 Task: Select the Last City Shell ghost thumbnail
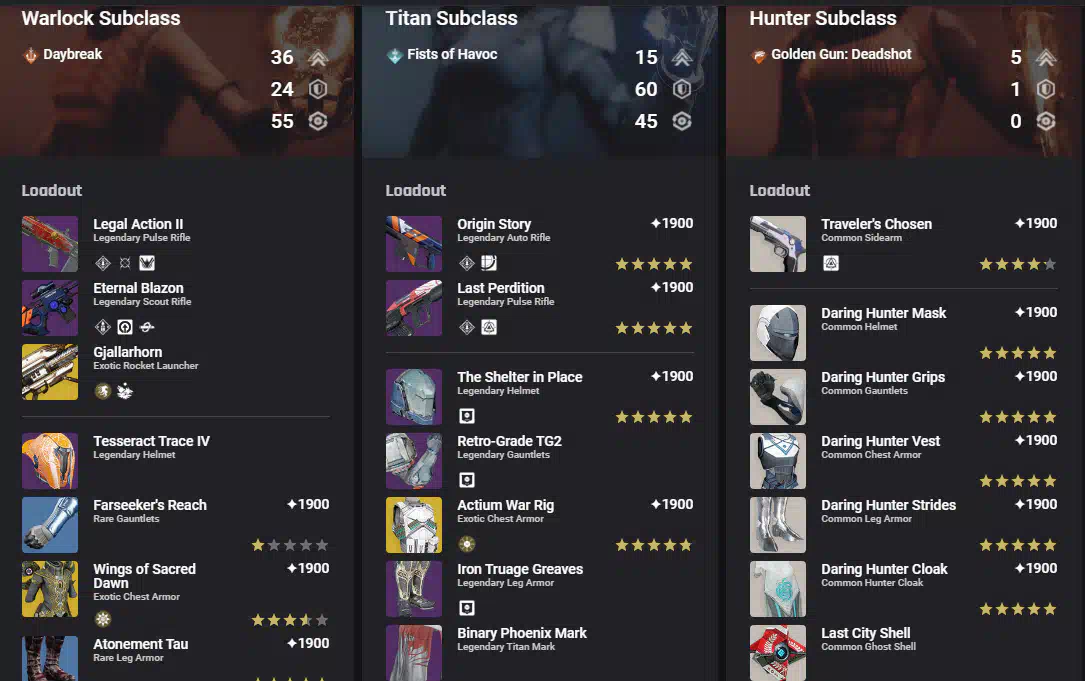pos(778,653)
